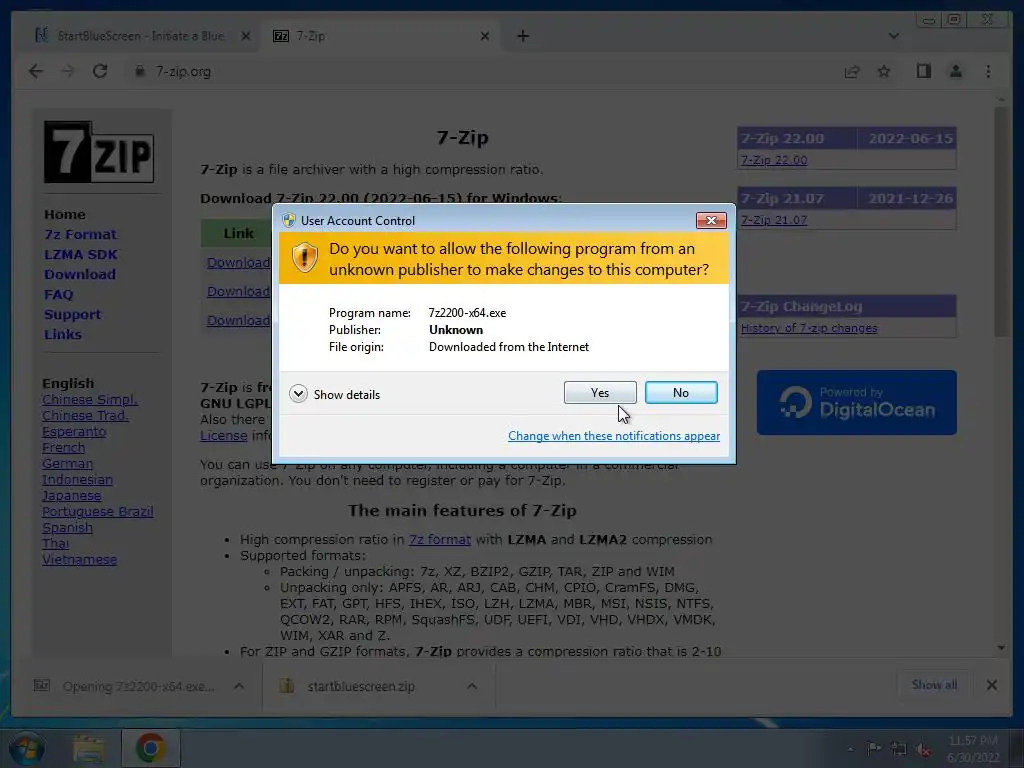Click the 7-Zip logo image
Screen dimensions: 1024x768
(x=99, y=152)
